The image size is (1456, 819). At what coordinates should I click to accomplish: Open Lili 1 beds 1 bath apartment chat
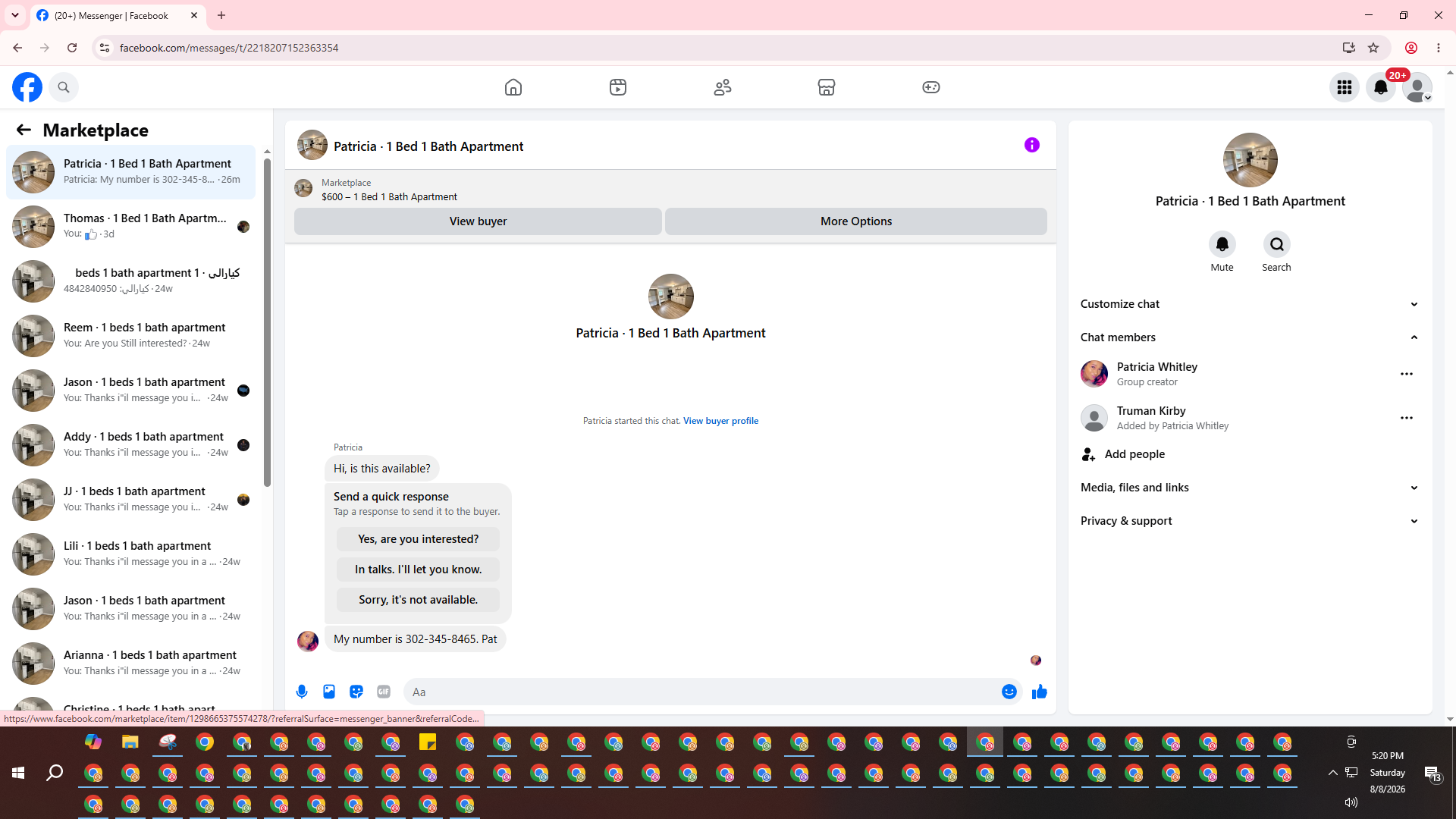click(x=130, y=554)
